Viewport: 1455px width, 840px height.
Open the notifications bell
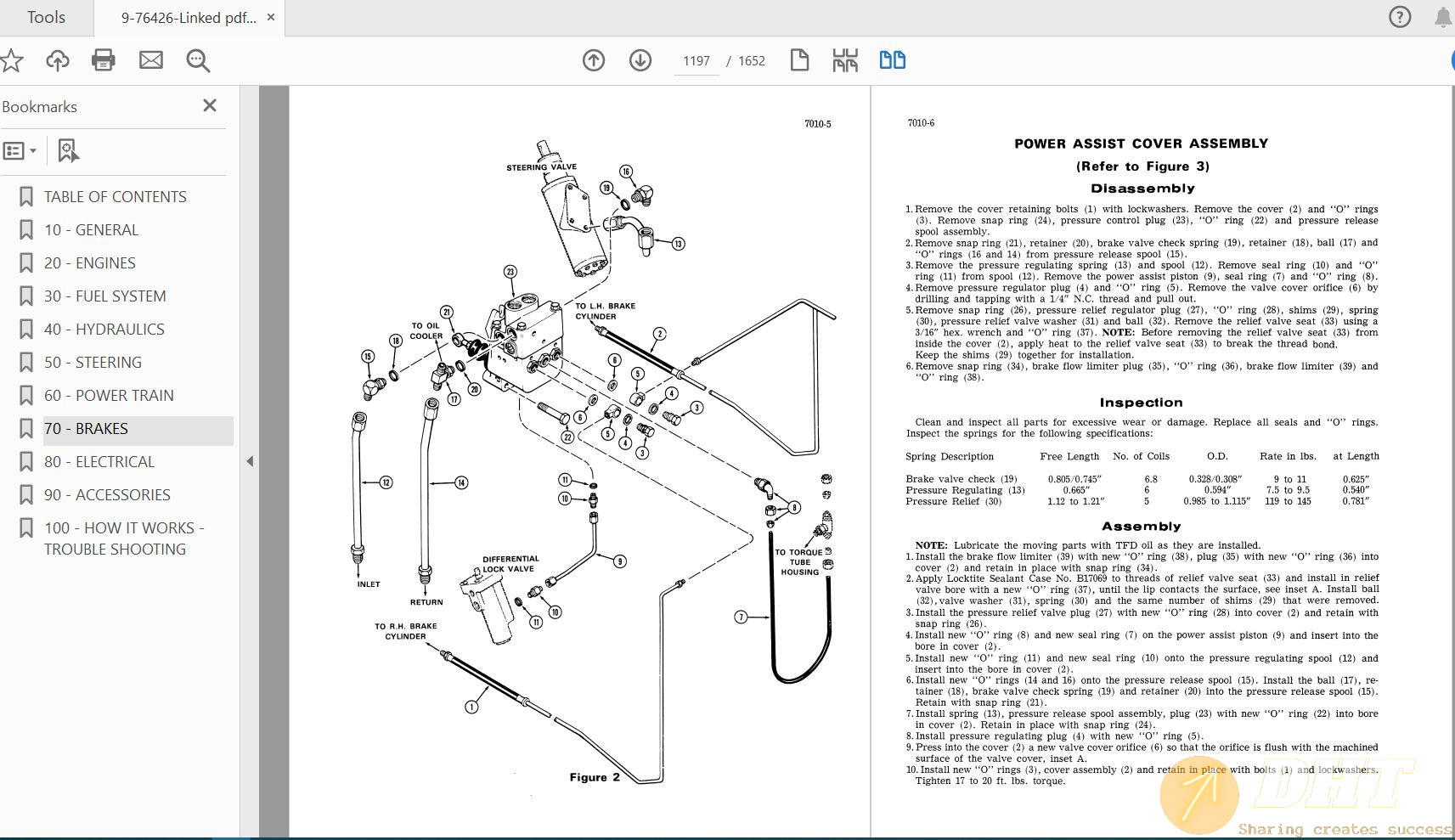(x=1442, y=17)
